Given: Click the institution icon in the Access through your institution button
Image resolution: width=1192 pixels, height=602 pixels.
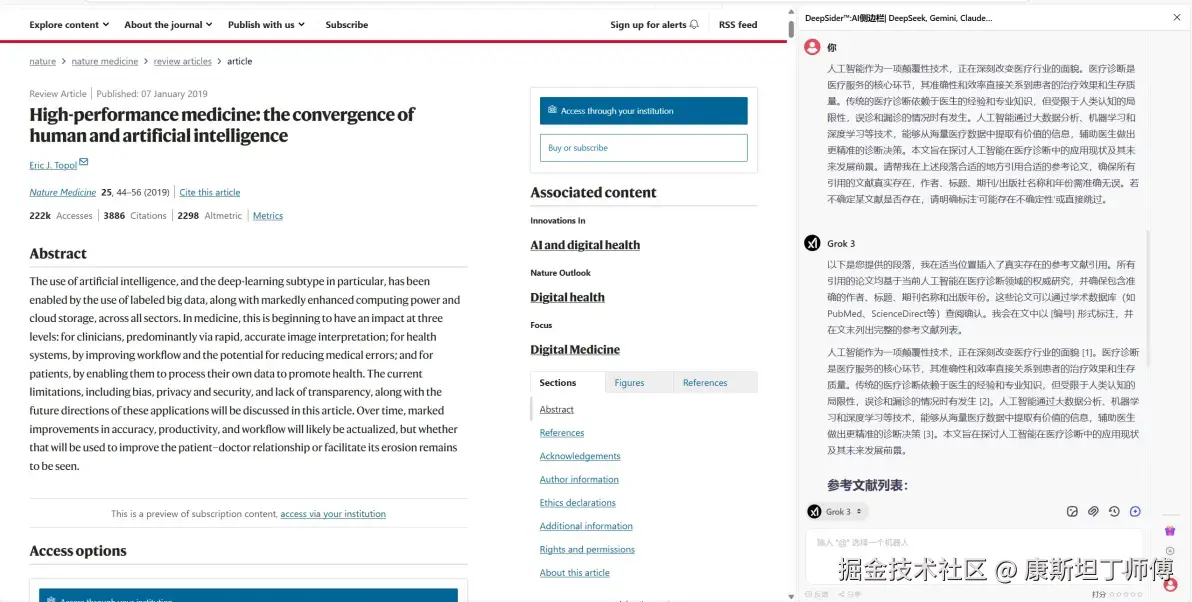Looking at the screenshot, I should tap(553, 111).
